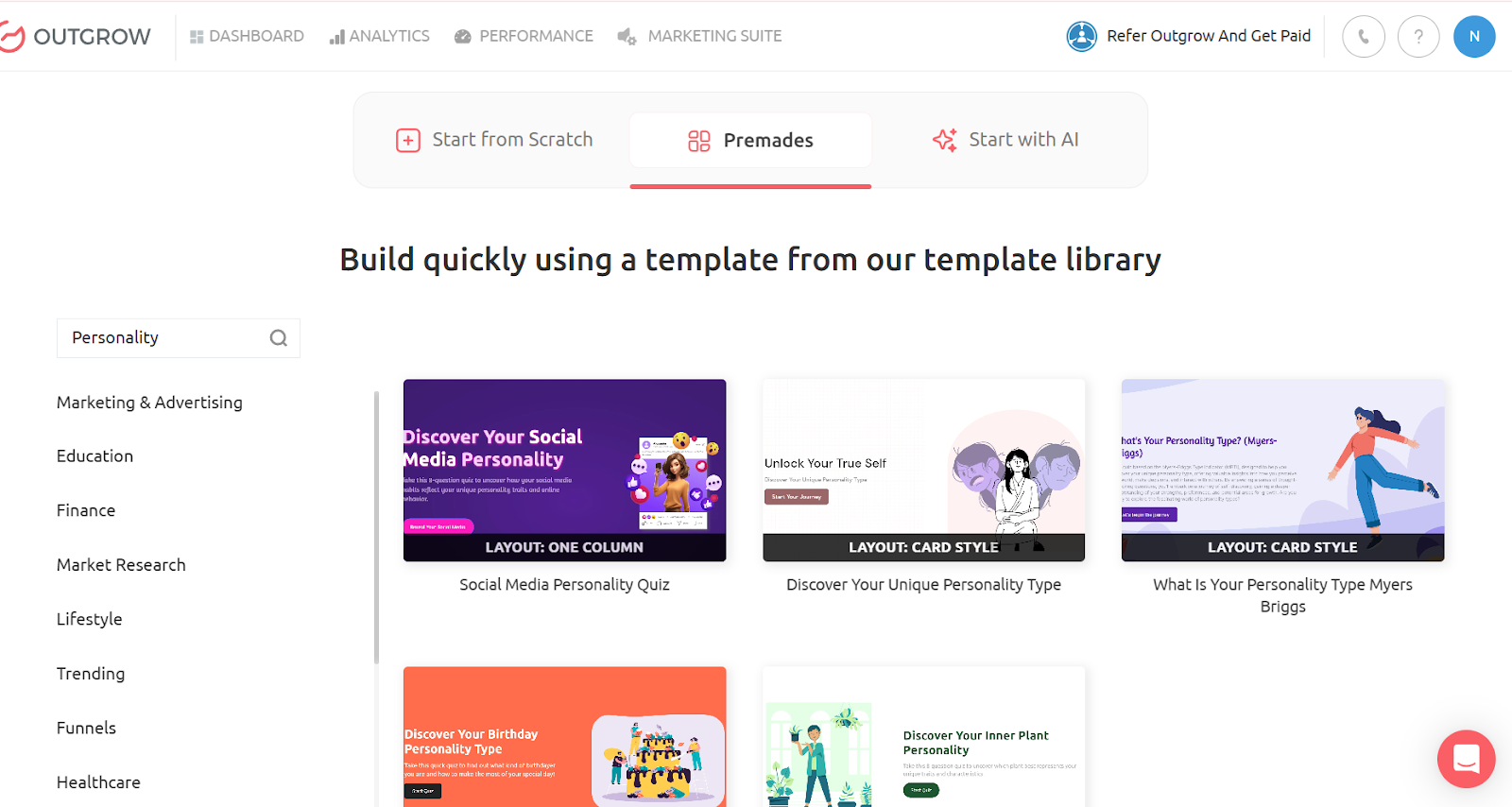Go to Analytics in the navigation
This screenshot has width=1512, height=807.
[x=379, y=36]
